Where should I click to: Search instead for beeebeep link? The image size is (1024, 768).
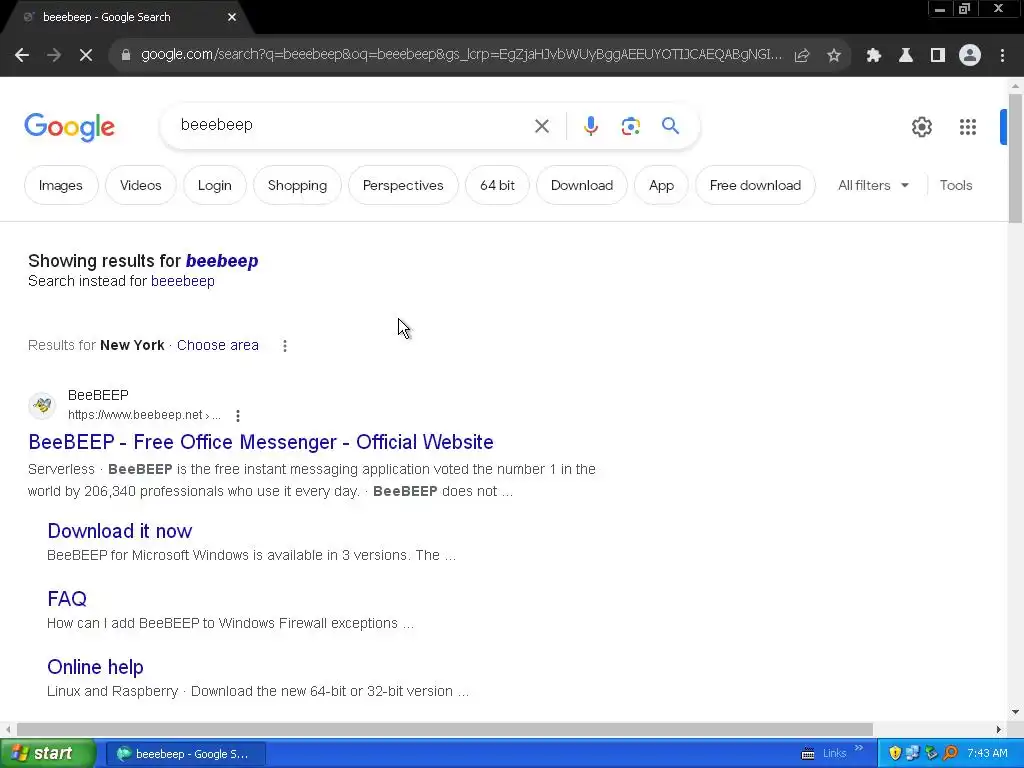coord(183,281)
